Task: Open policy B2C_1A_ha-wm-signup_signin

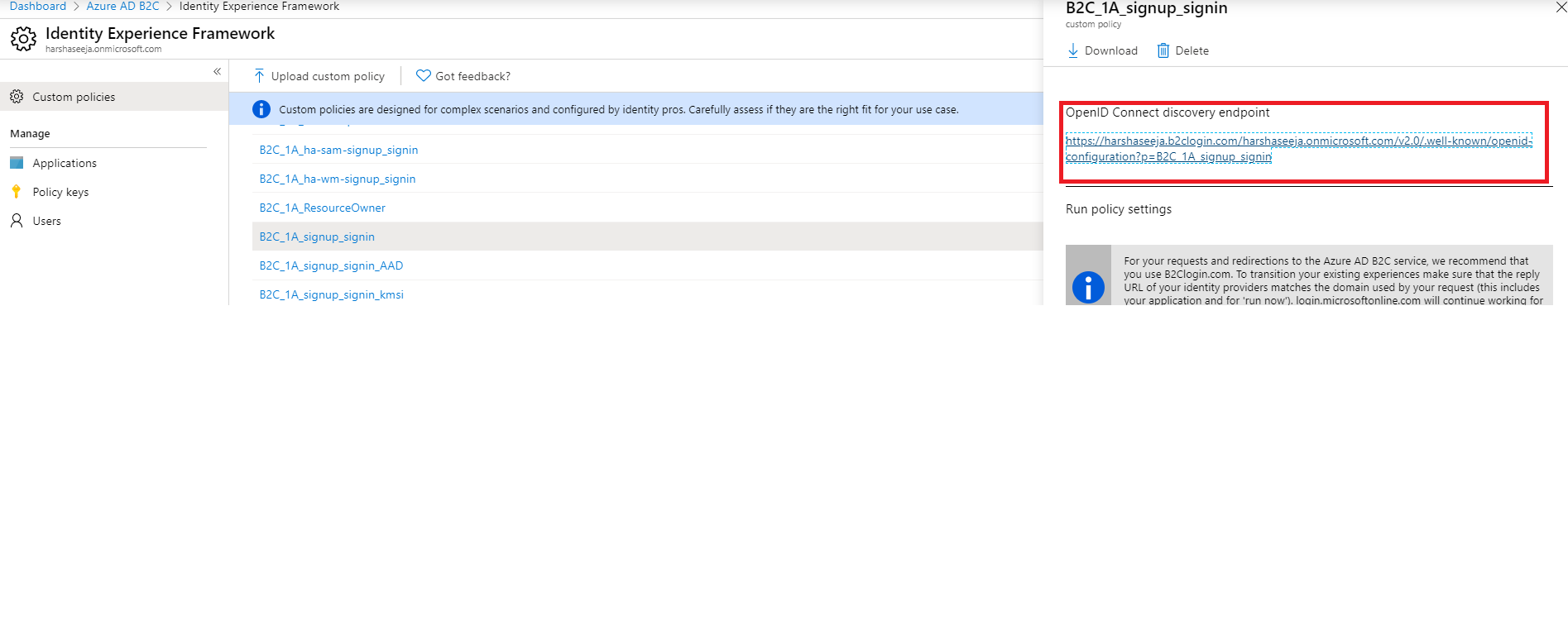Action: tap(338, 179)
